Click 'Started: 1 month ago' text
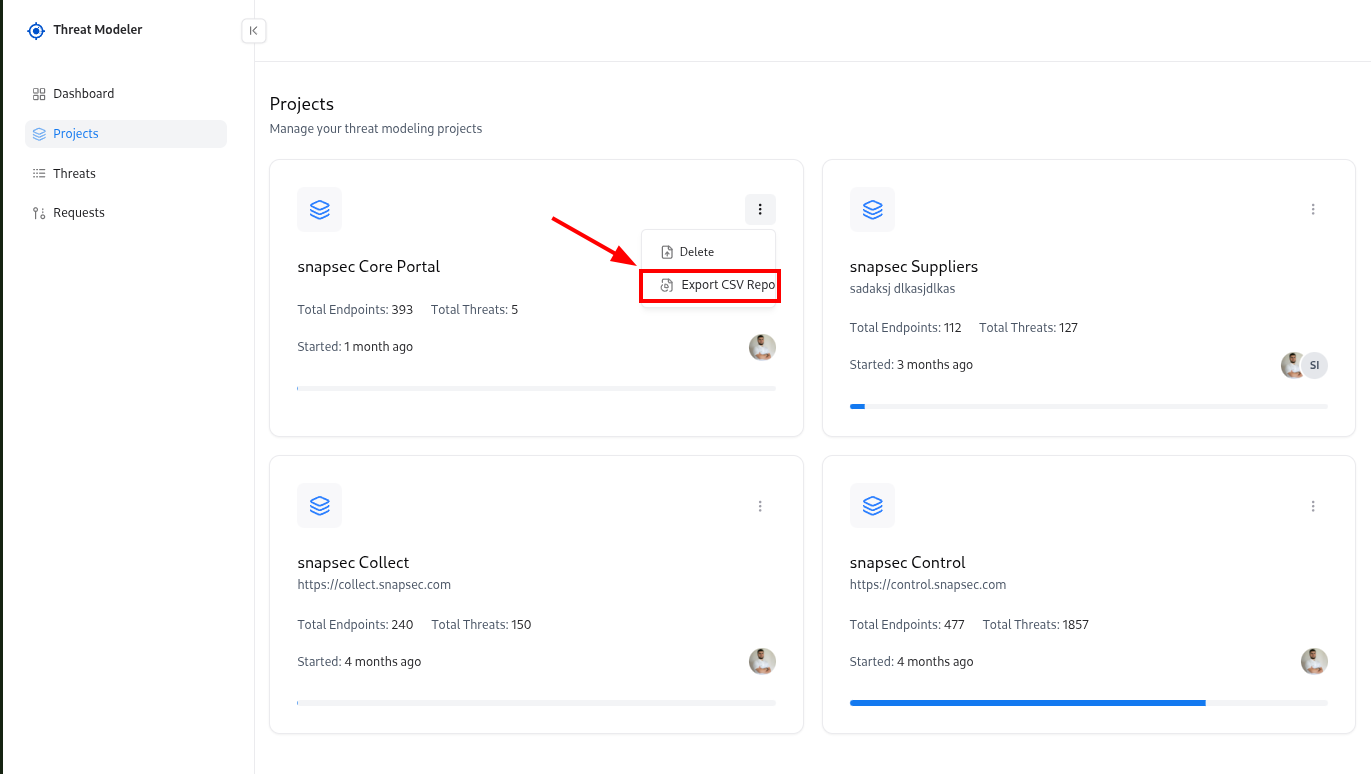Viewport: 1371px width, 774px height. coord(355,347)
